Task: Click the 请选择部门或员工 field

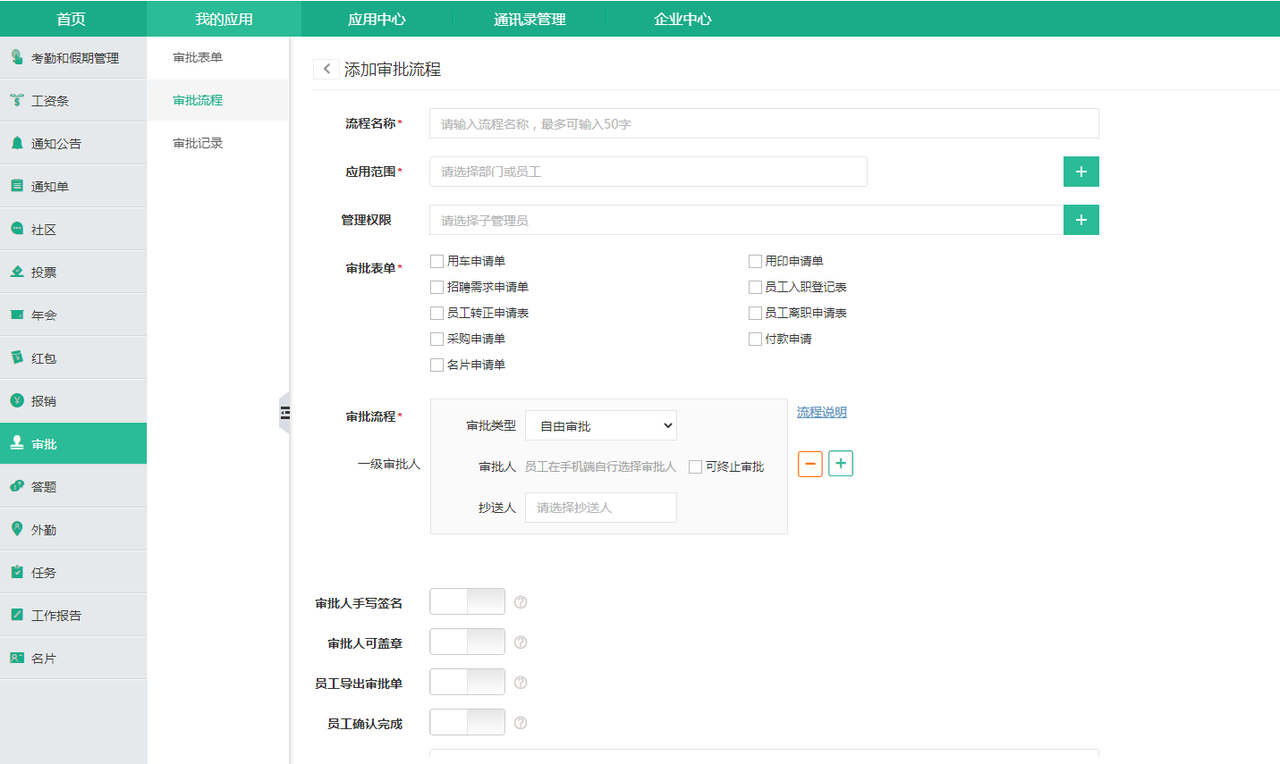Action: 648,172
